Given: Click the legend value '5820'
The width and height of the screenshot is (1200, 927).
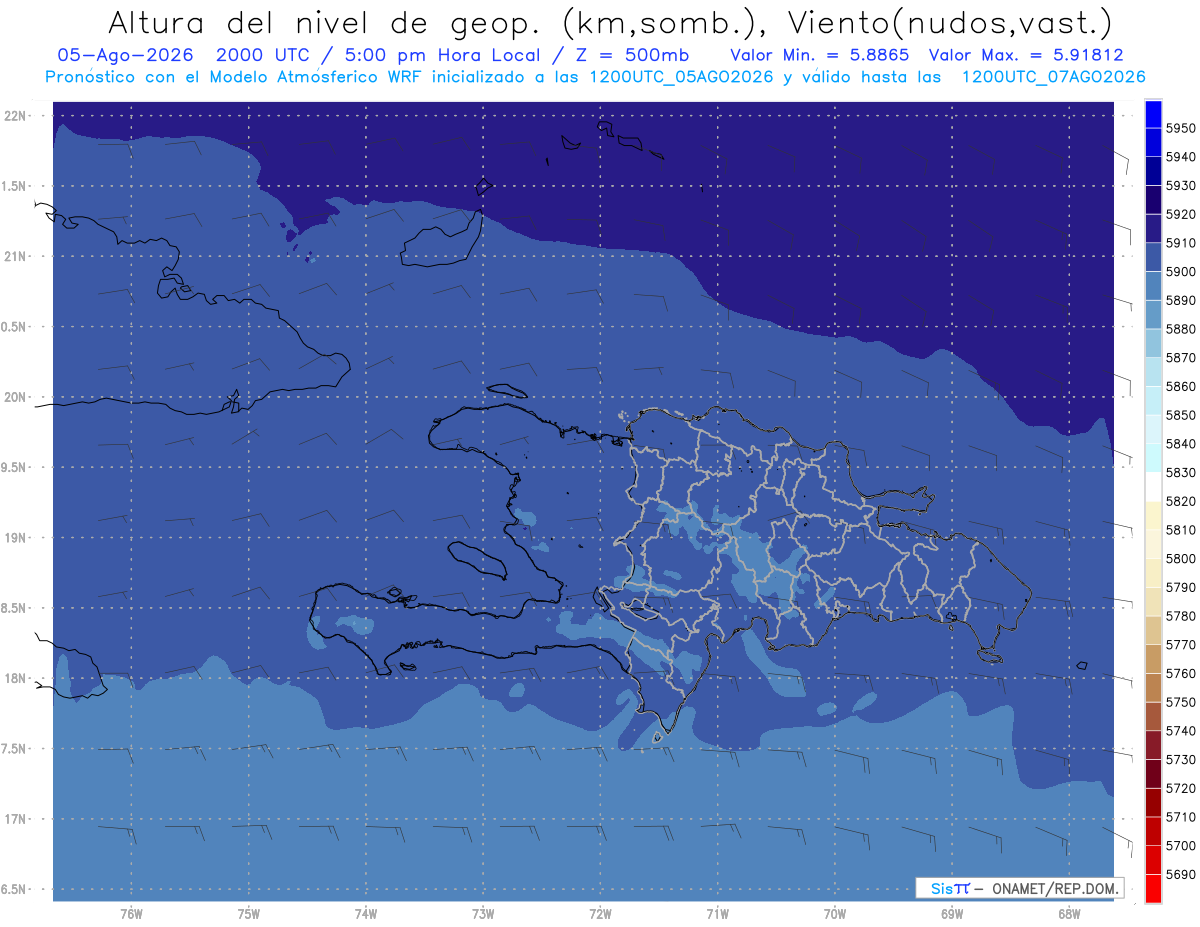Looking at the screenshot, I should click(1180, 501).
